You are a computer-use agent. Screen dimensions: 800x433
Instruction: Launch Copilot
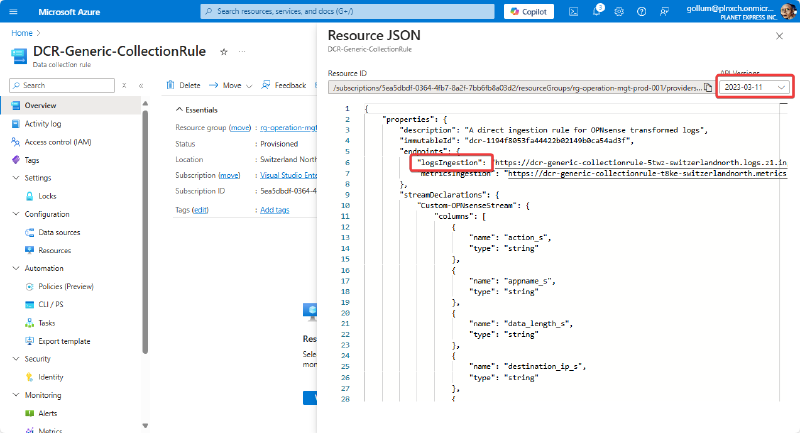point(529,12)
